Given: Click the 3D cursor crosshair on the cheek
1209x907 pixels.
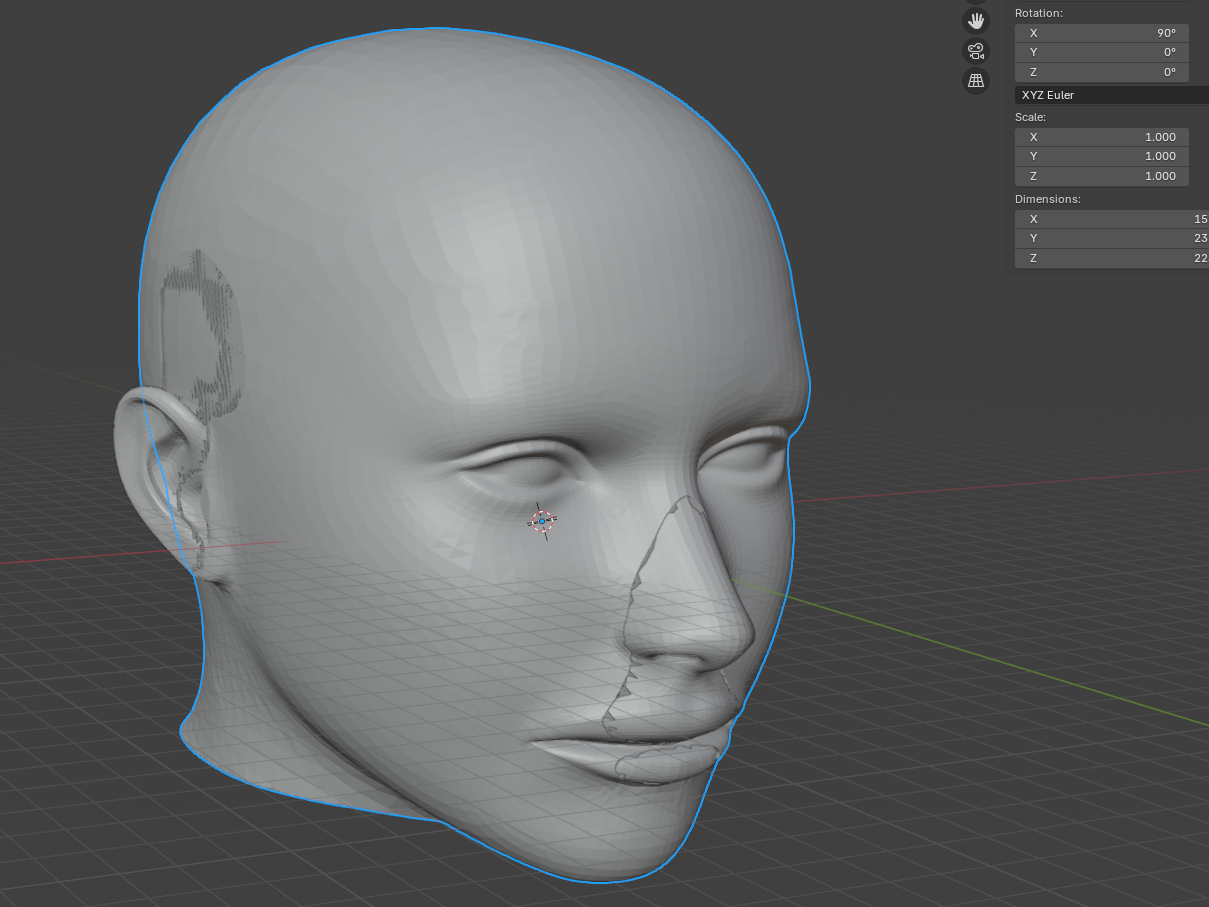Looking at the screenshot, I should [541, 521].
